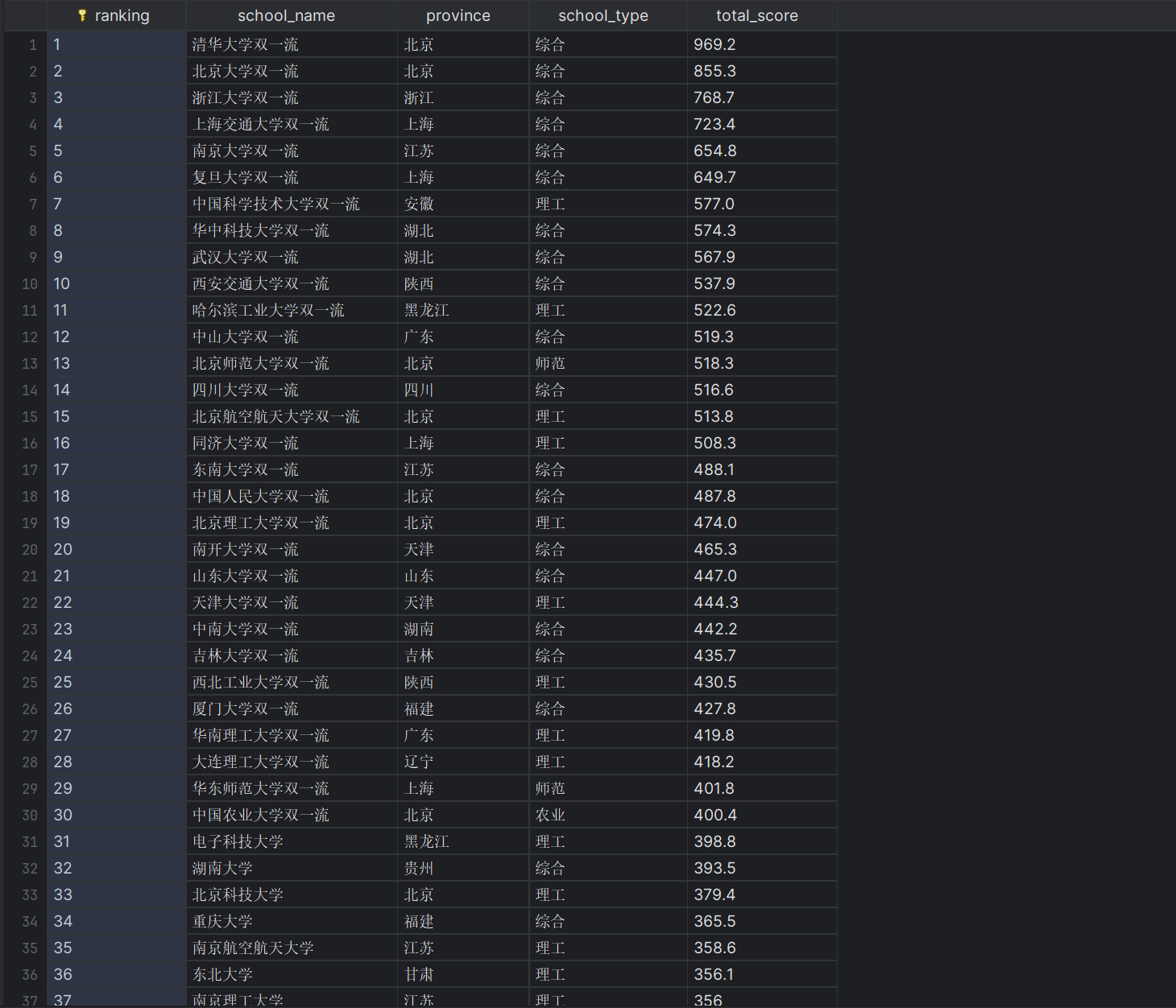Select the cell 中国农业大学双一流
This screenshot has height=1008, width=1176.
[x=292, y=815]
